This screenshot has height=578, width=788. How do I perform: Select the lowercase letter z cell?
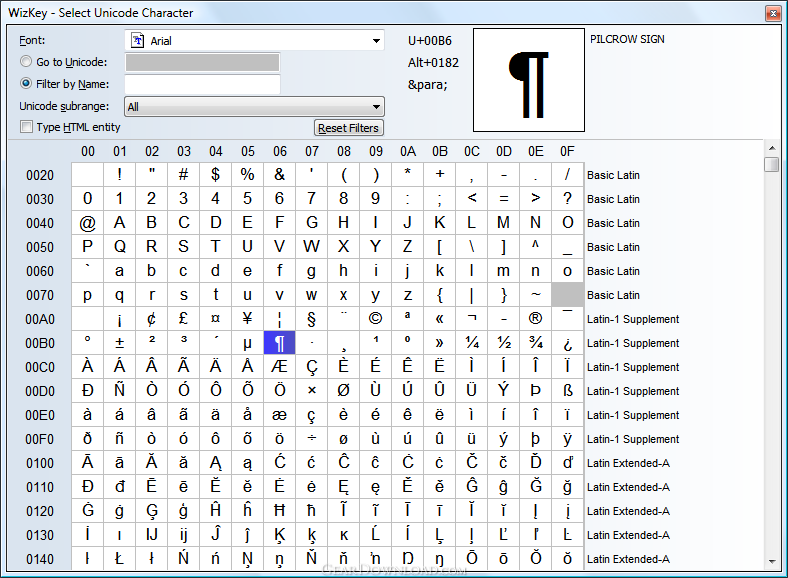pyautogui.click(x=408, y=295)
